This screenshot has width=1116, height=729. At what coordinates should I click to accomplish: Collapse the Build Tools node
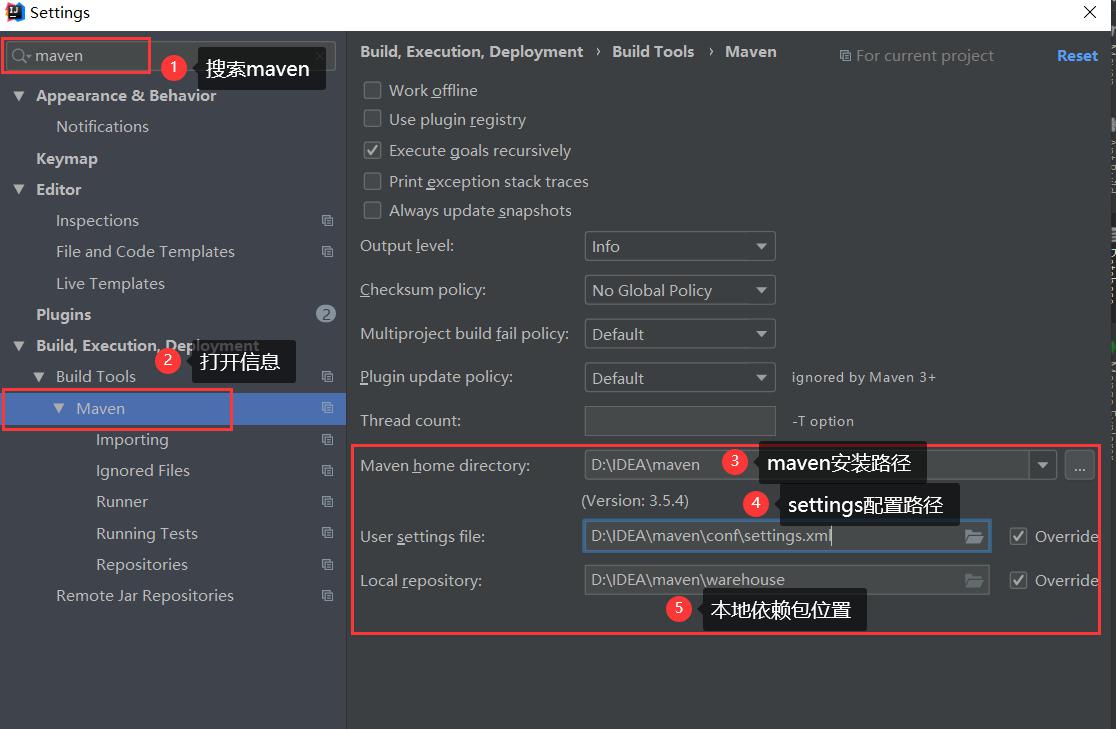pos(39,377)
